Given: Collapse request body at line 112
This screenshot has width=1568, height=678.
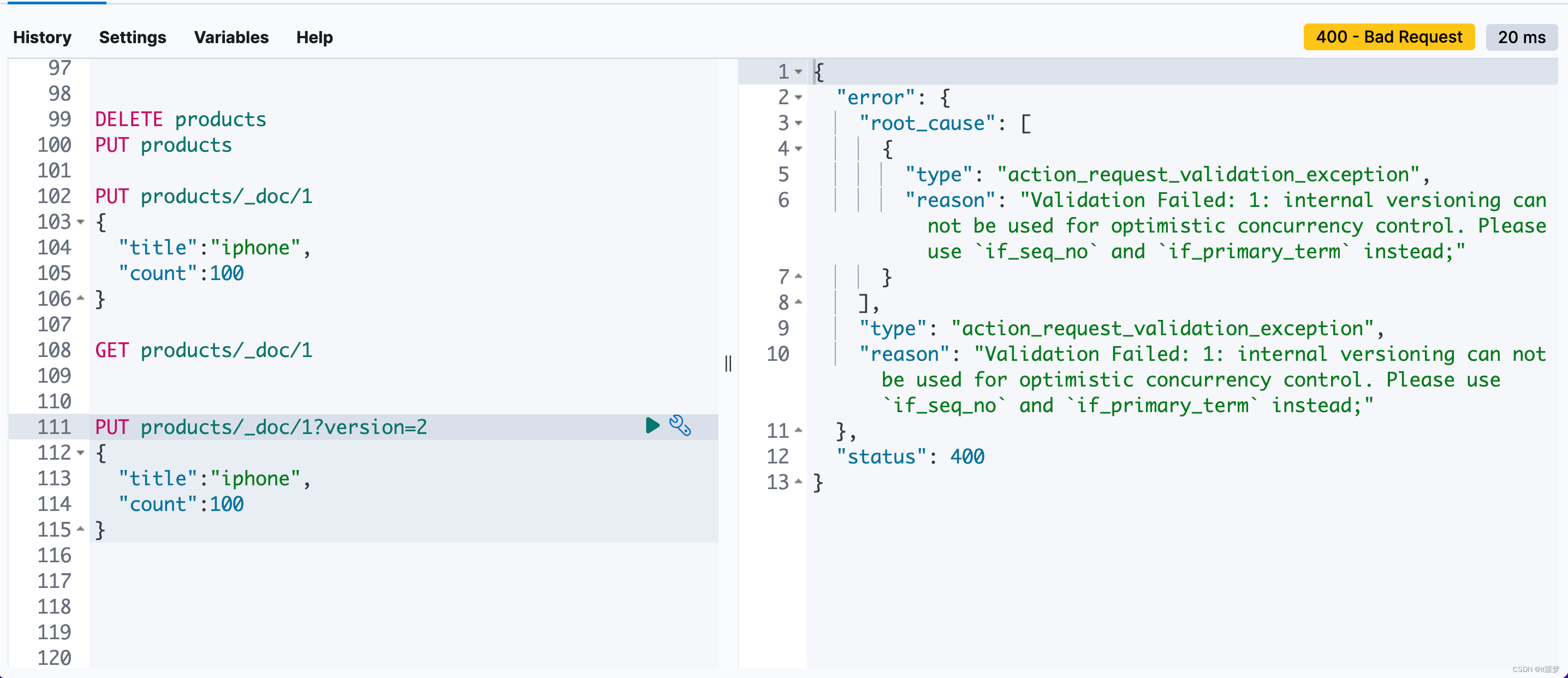Looking at the screenshot, I should pos(80,453).
